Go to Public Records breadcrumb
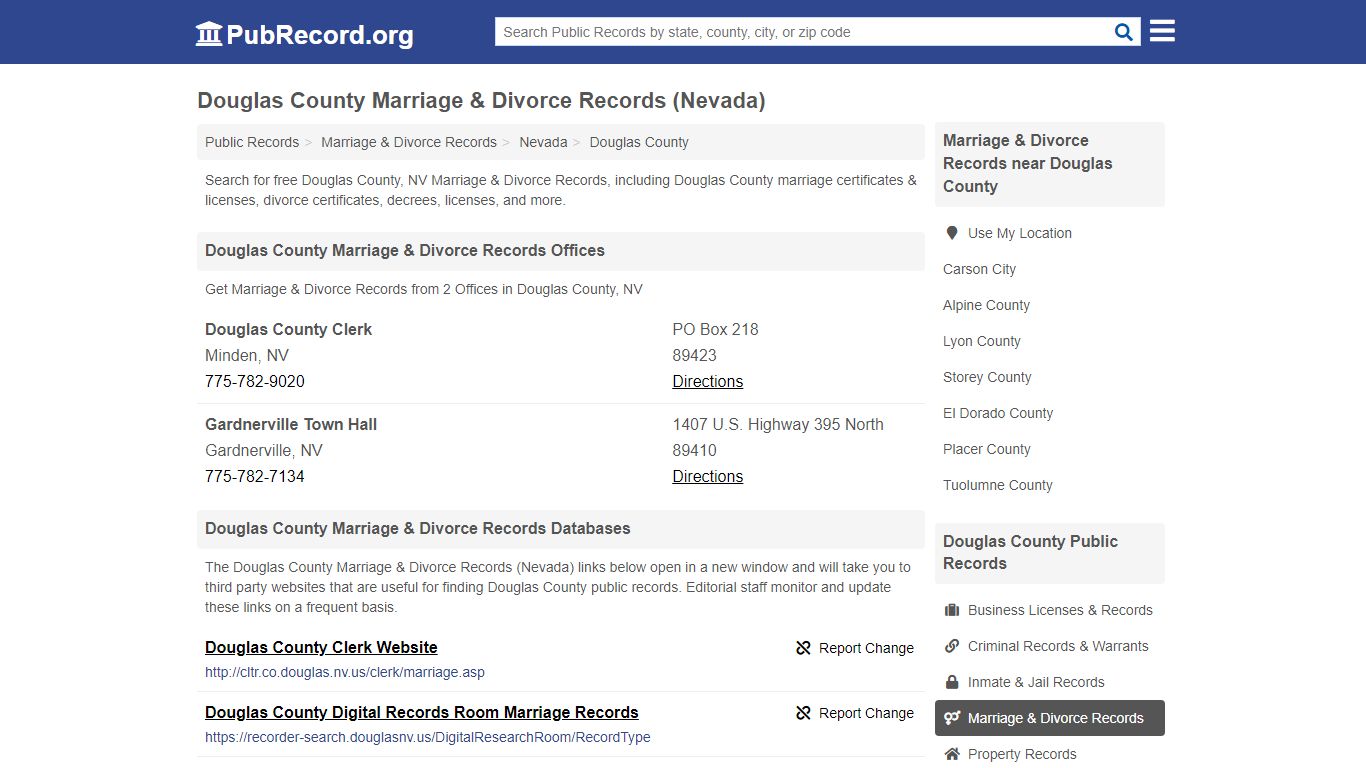This screenshot has width=1366, height=768. (x=252, y=142)
